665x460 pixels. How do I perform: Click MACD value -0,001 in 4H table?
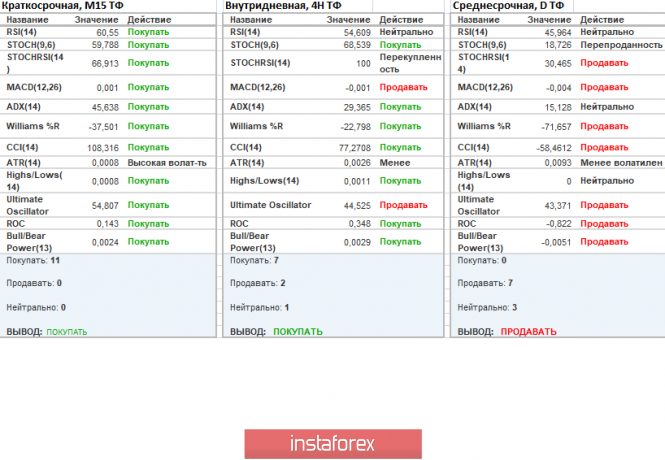358,88
